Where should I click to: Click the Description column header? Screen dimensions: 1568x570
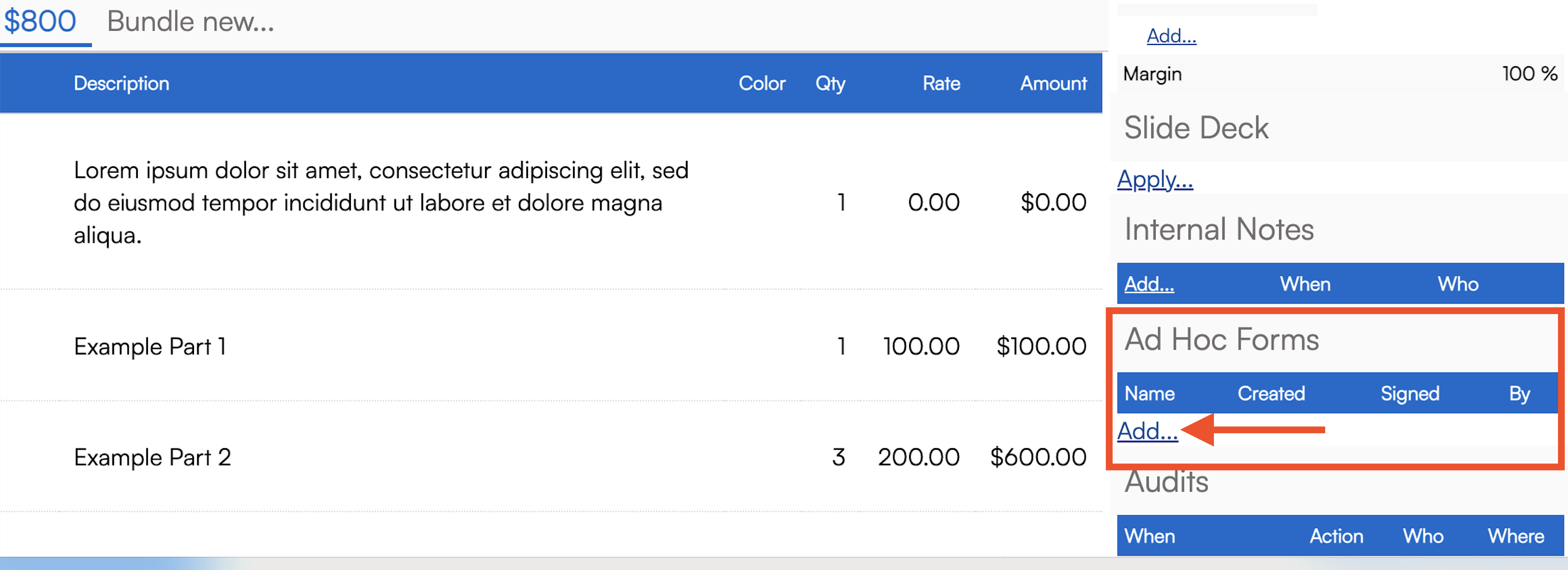pos(121,83)
